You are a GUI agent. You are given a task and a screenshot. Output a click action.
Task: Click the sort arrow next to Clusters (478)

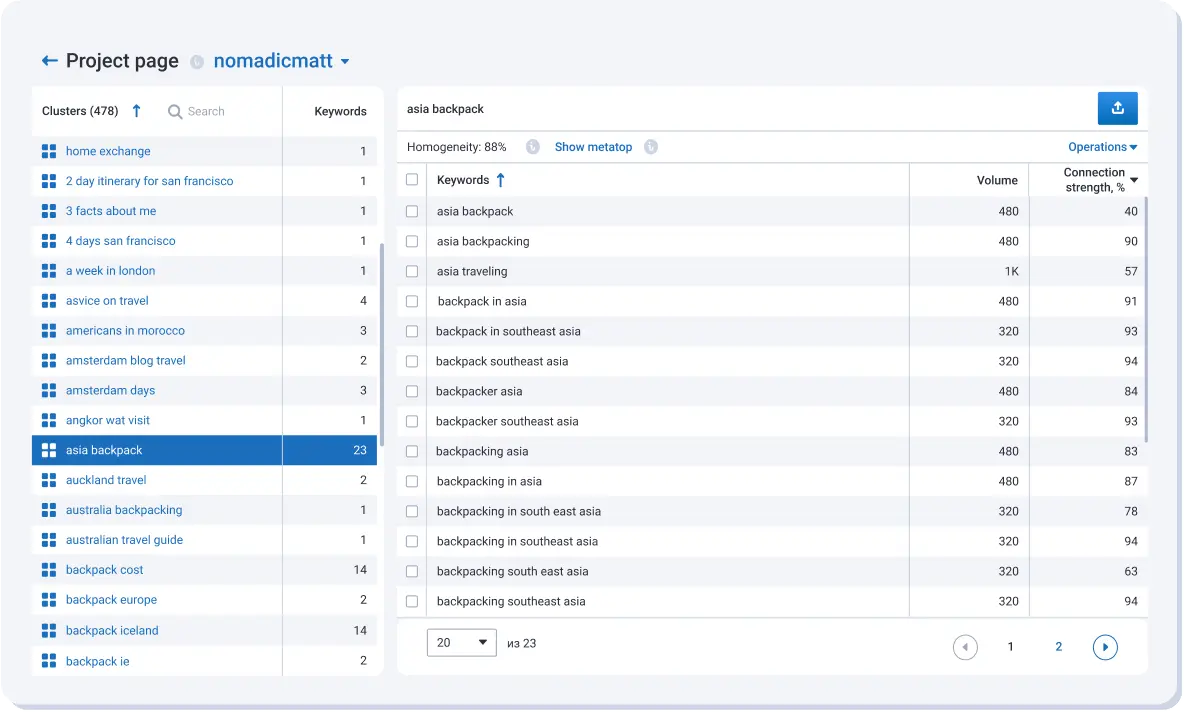point(137,111)
